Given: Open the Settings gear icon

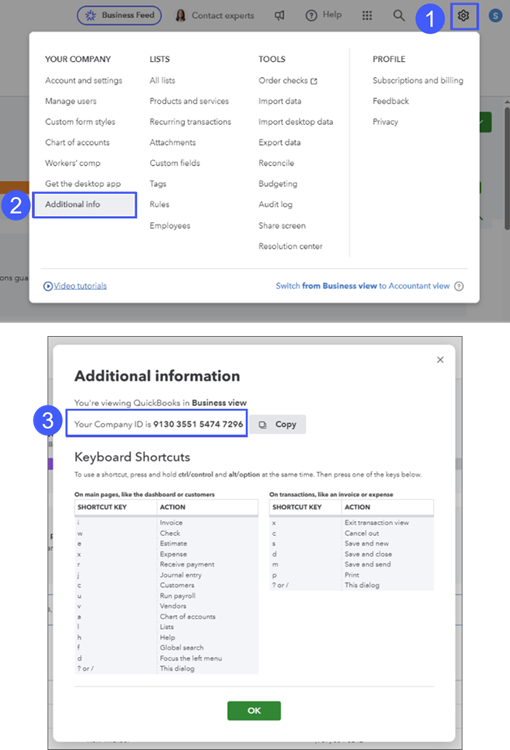Looking at the screenshot, I should [463, 16].
